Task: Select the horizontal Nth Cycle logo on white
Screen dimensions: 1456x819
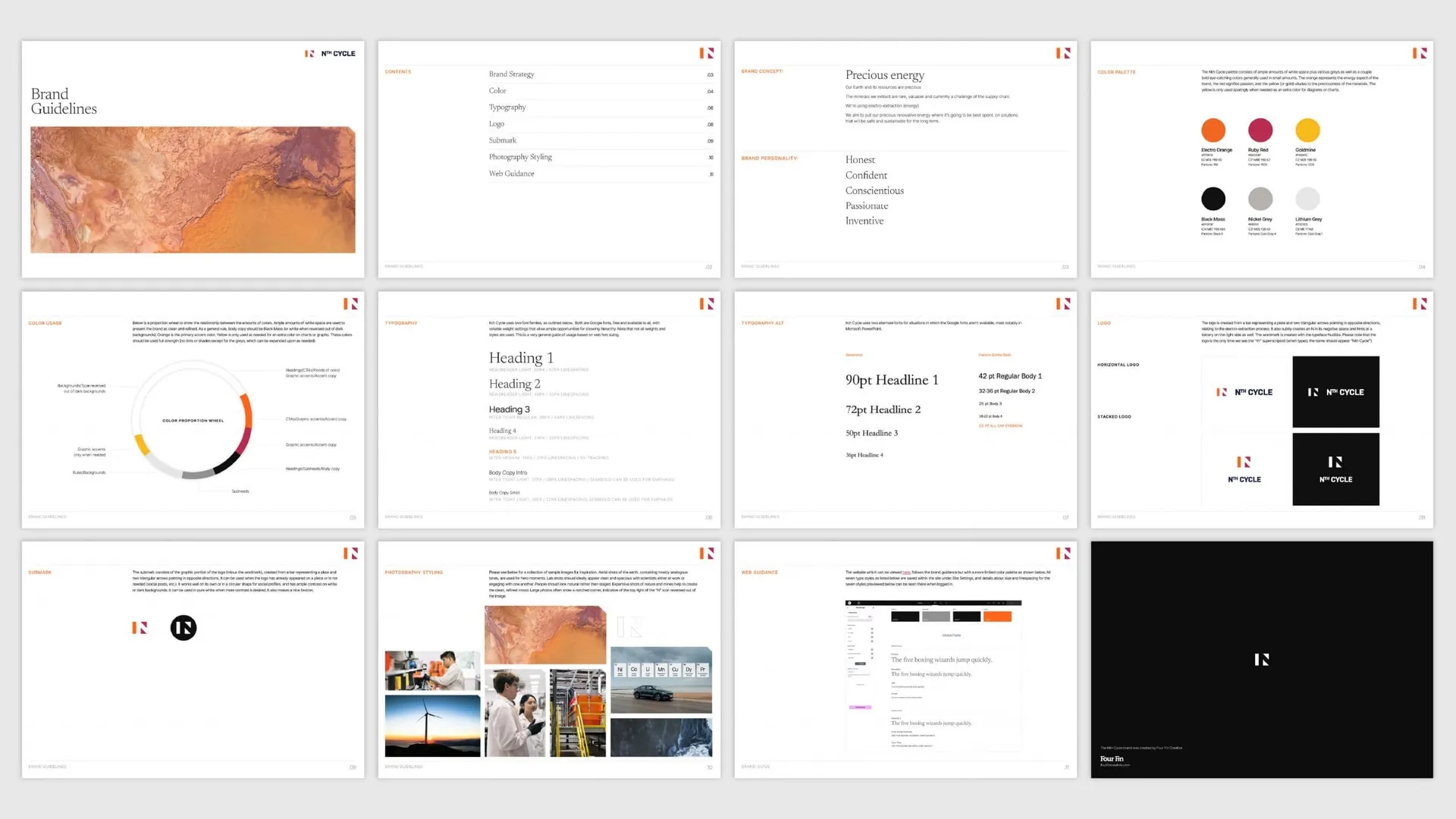Action: pyautogui.click(x=1244, y=392)
